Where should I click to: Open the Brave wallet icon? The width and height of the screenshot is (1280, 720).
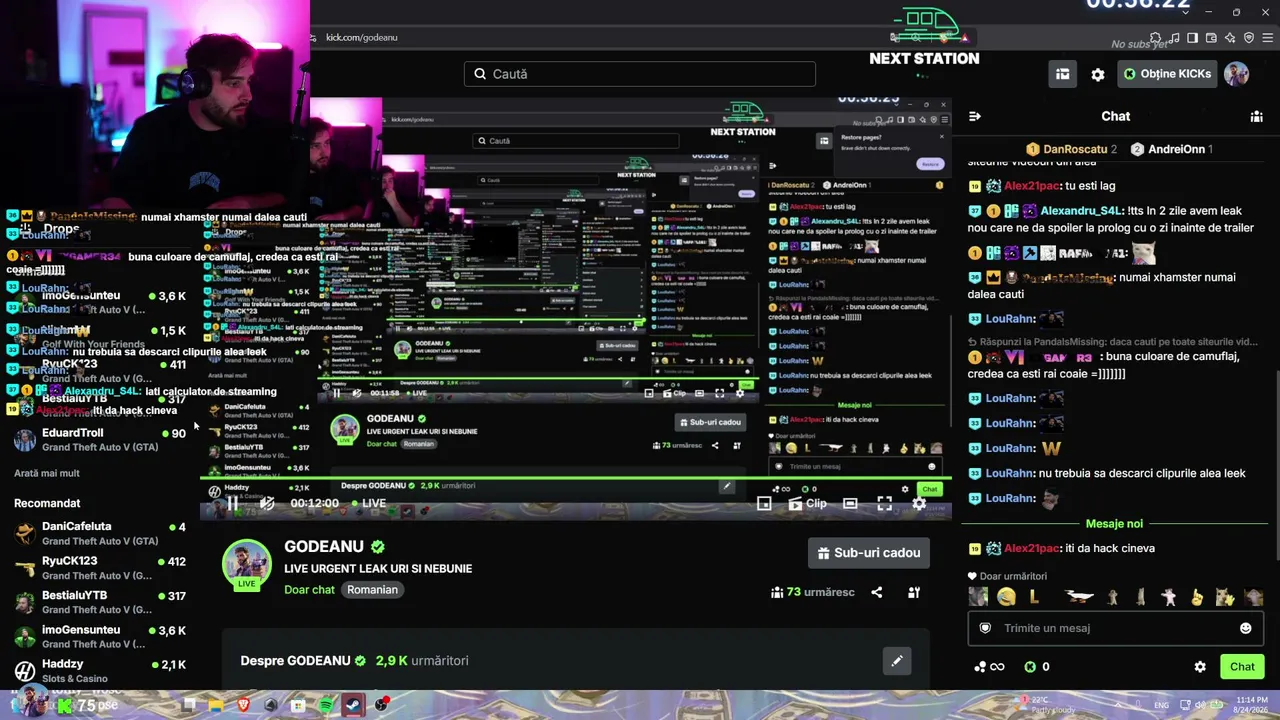coord(1212,38)
